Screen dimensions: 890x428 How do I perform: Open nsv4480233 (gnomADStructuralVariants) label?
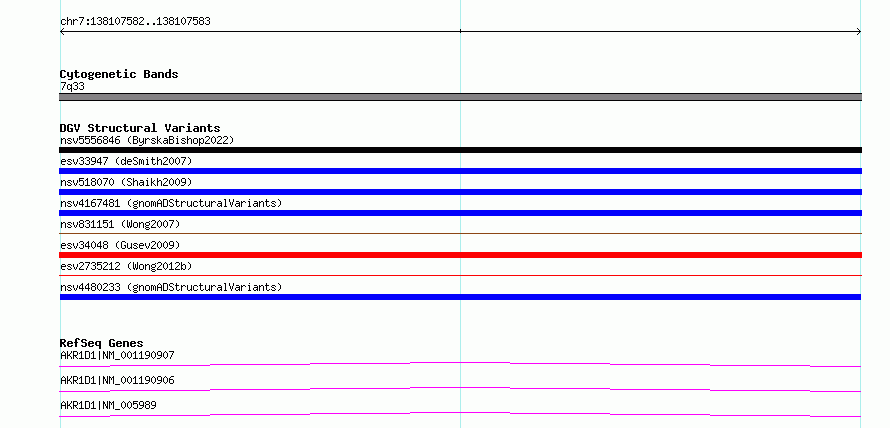[171, 287]
